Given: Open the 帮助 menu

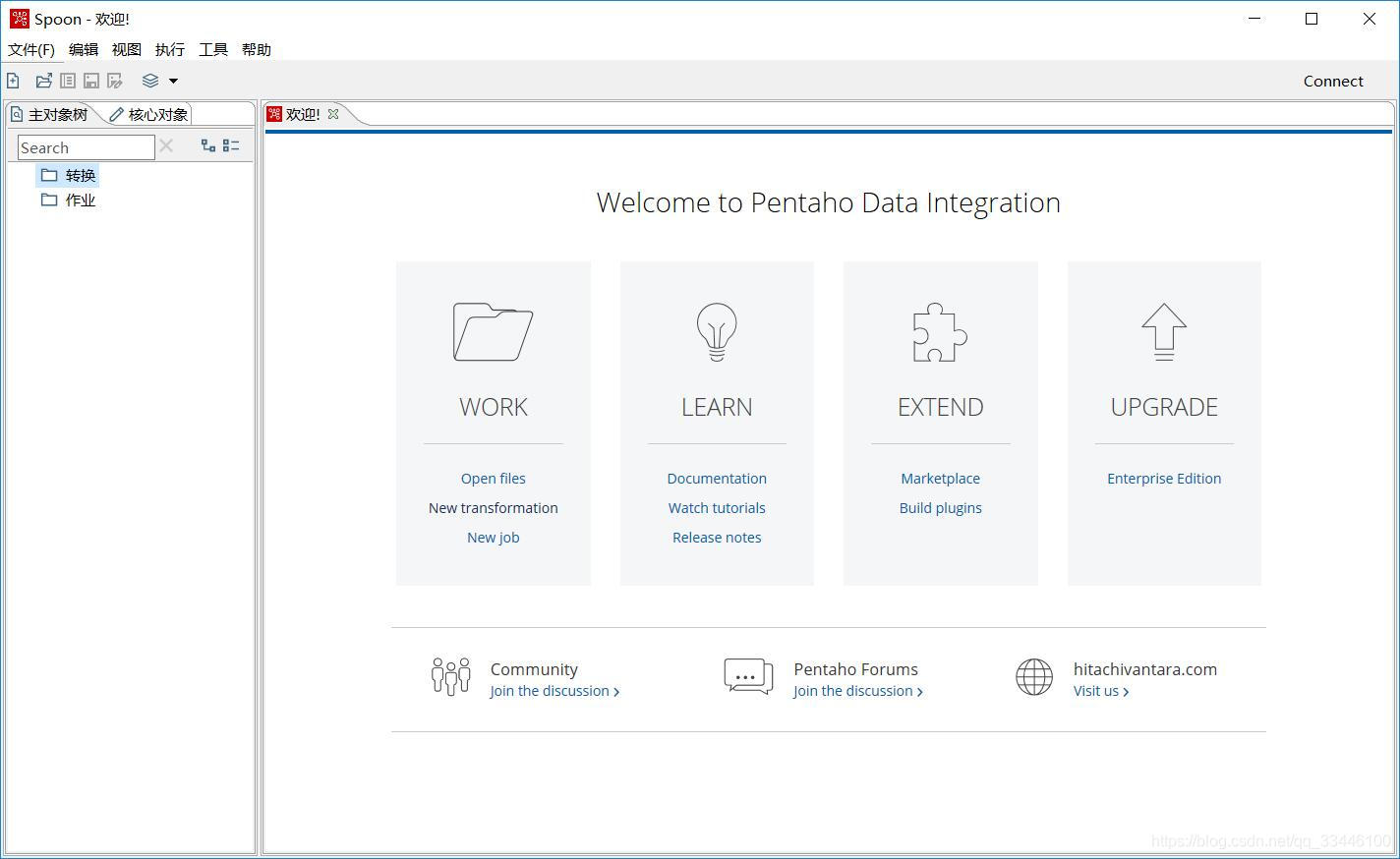Looking at the screenshot, I should click(257, 49).
